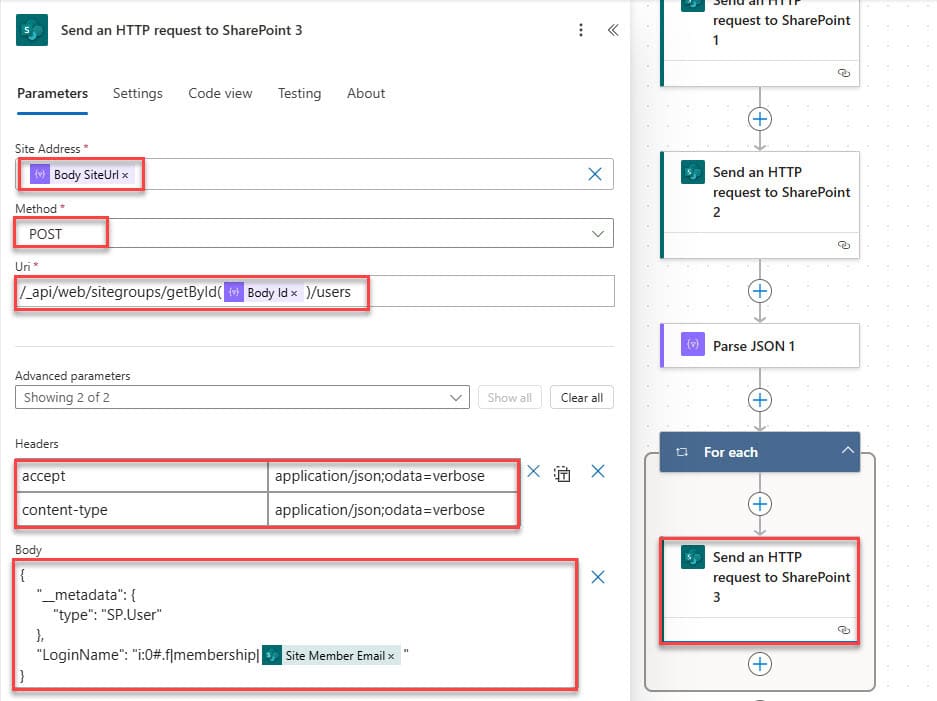Remove the Site Member Email token
This screenshot has width=937, height=701.
(391, 656)
